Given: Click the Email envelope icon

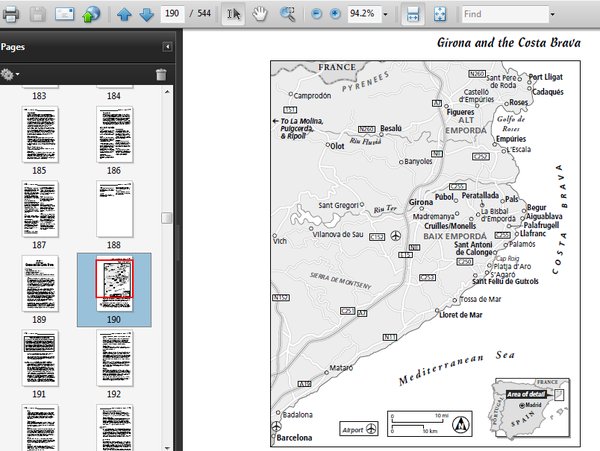Looking at the screenshot, I should [64, 15].
